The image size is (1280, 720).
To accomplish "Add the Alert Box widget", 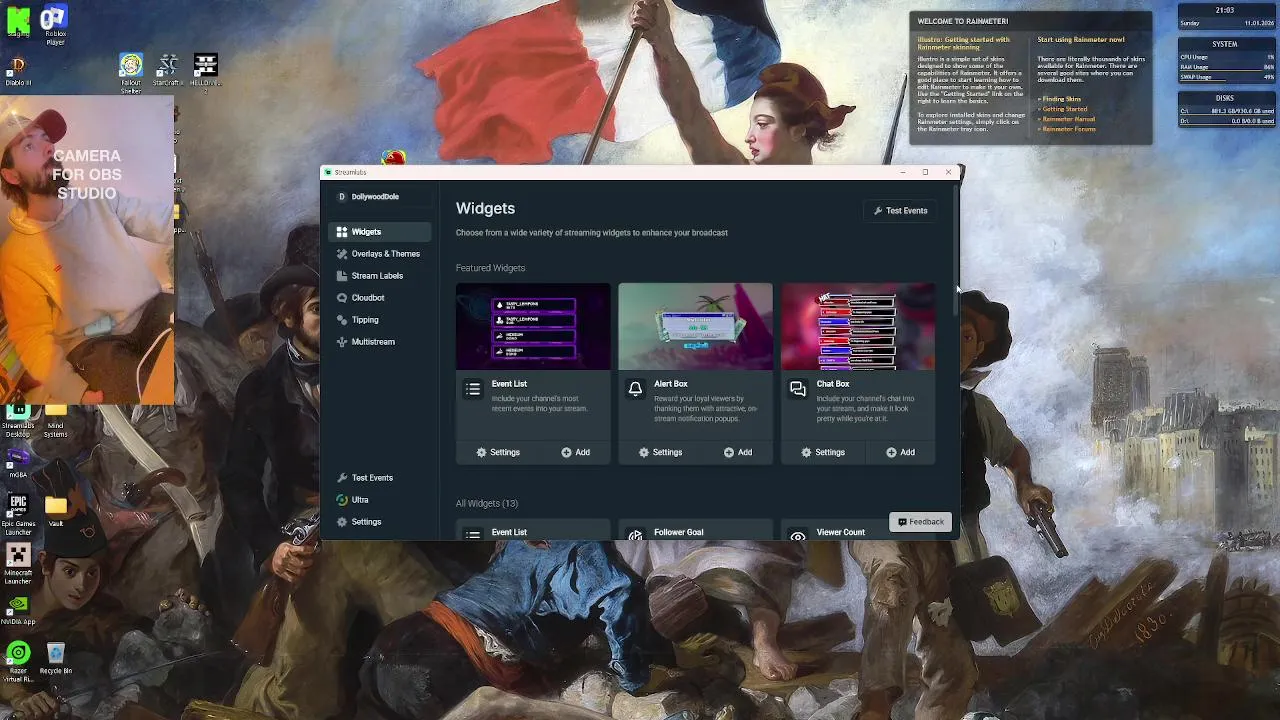I will pos(738,452).
